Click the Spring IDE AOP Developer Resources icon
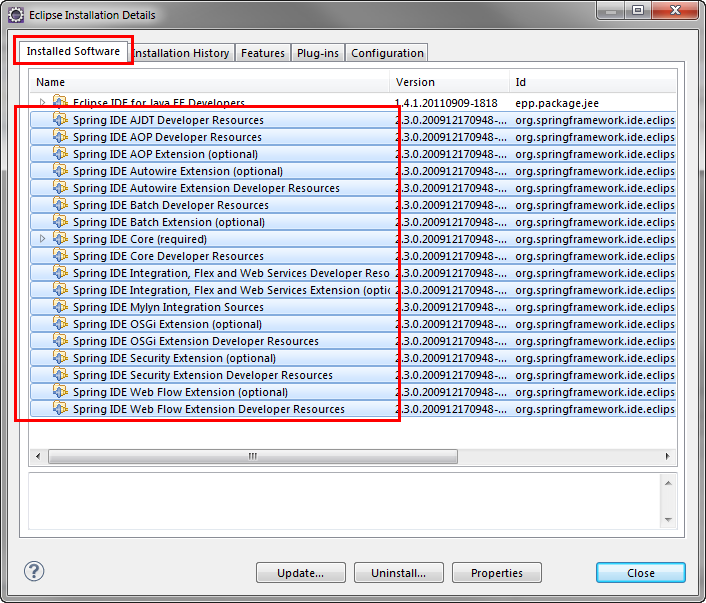 click(x=60, y=137)
